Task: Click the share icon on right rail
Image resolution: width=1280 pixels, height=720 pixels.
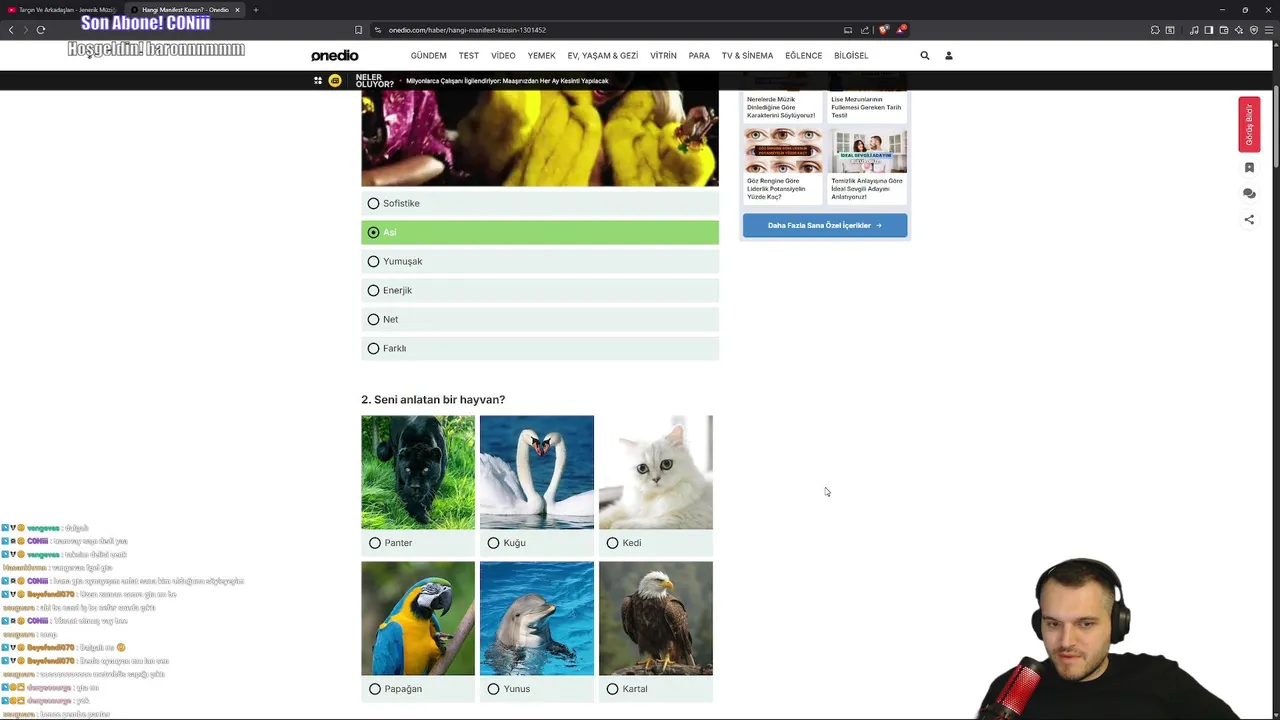Action: pyautogui.click(x=1249, y=220)
